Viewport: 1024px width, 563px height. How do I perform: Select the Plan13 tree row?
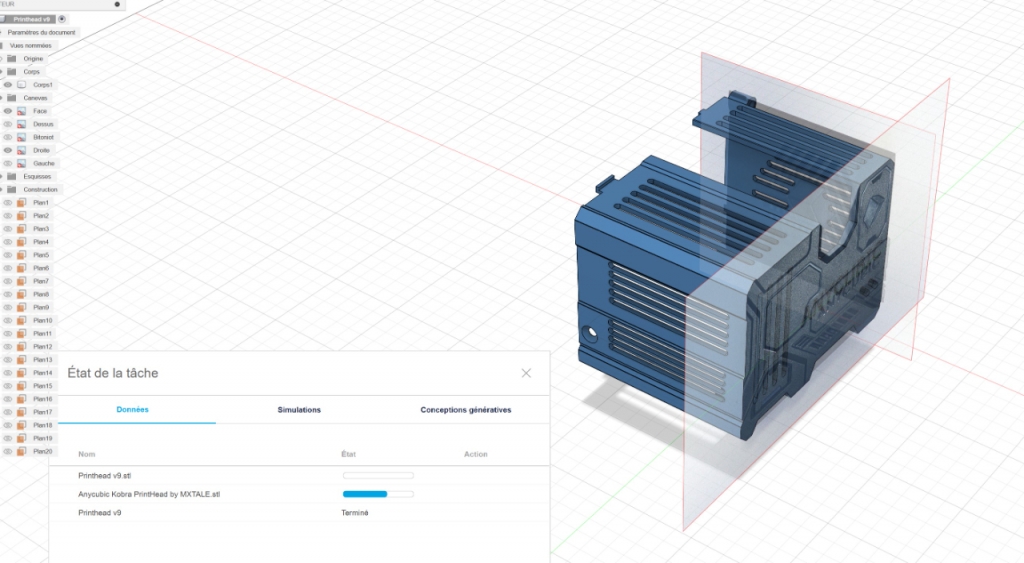(x=30, y=359)
